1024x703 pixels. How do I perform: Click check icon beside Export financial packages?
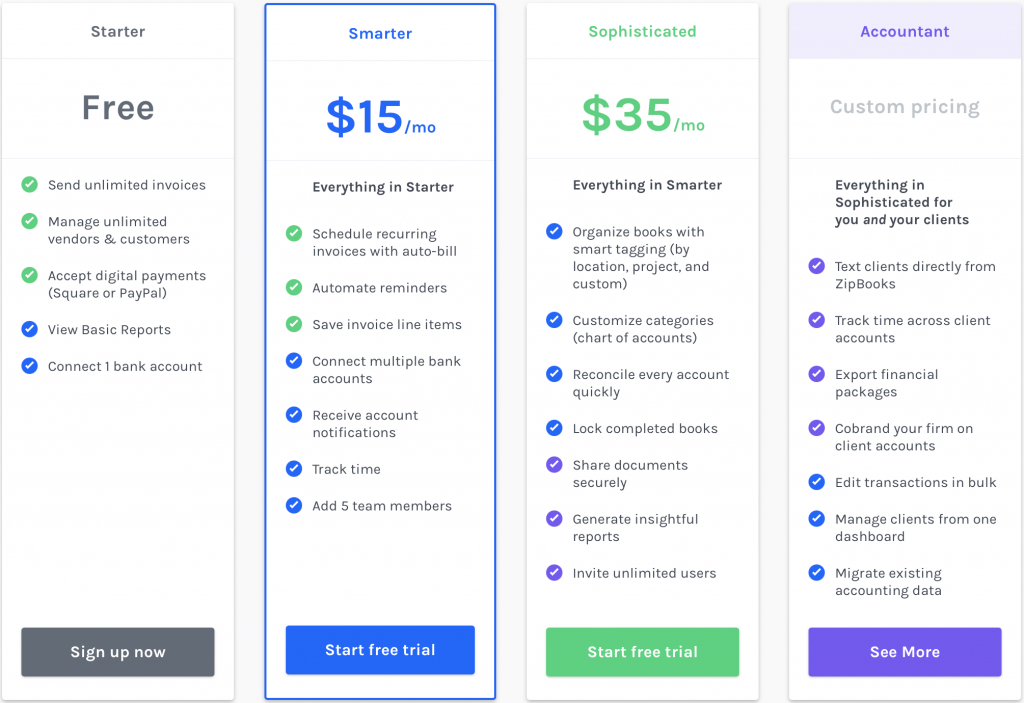pos(816,374)
